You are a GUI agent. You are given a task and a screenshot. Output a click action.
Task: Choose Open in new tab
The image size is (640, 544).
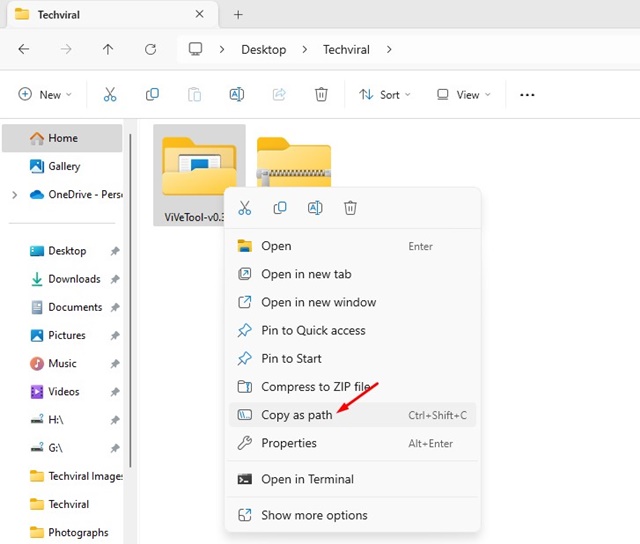353,274
